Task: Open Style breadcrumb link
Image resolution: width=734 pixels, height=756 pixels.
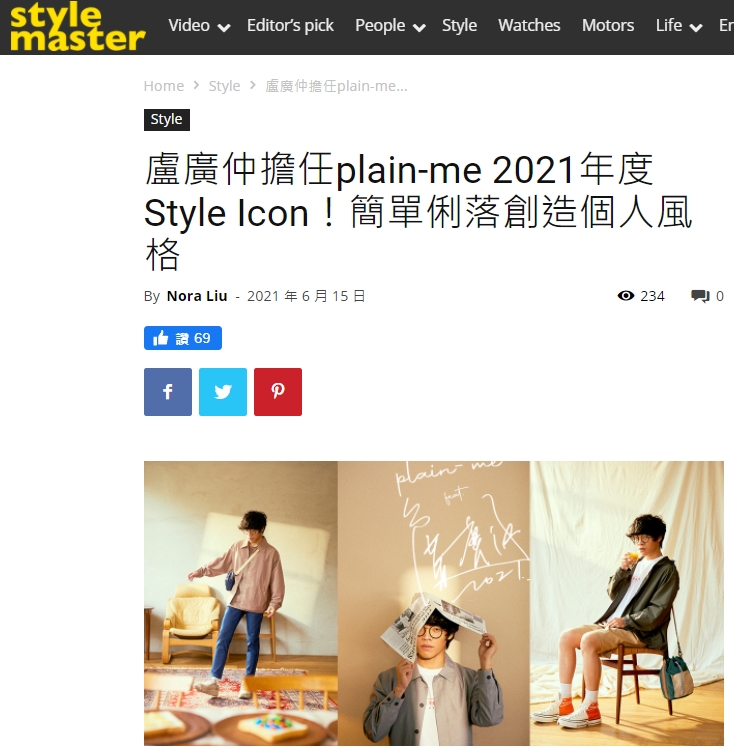Action: click(224, 86)
